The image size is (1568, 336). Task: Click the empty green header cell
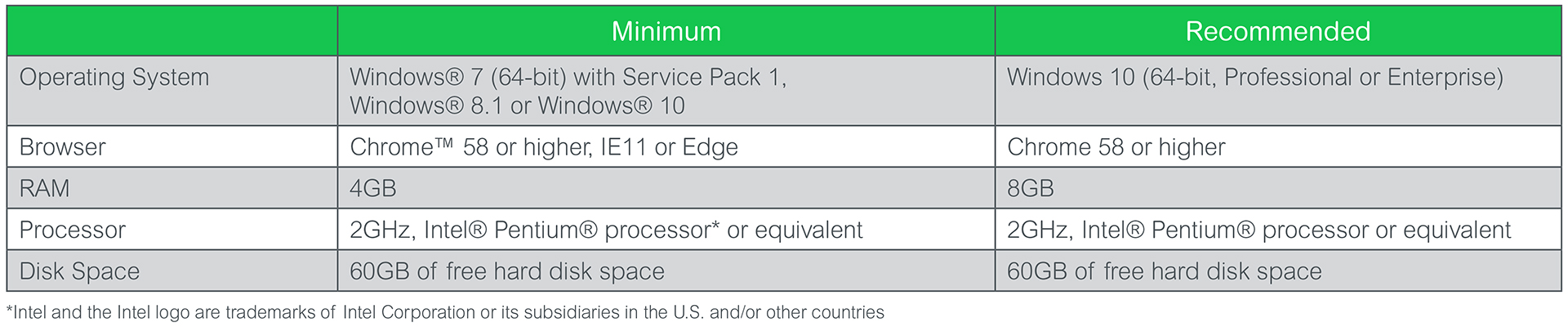click(172, 31)
